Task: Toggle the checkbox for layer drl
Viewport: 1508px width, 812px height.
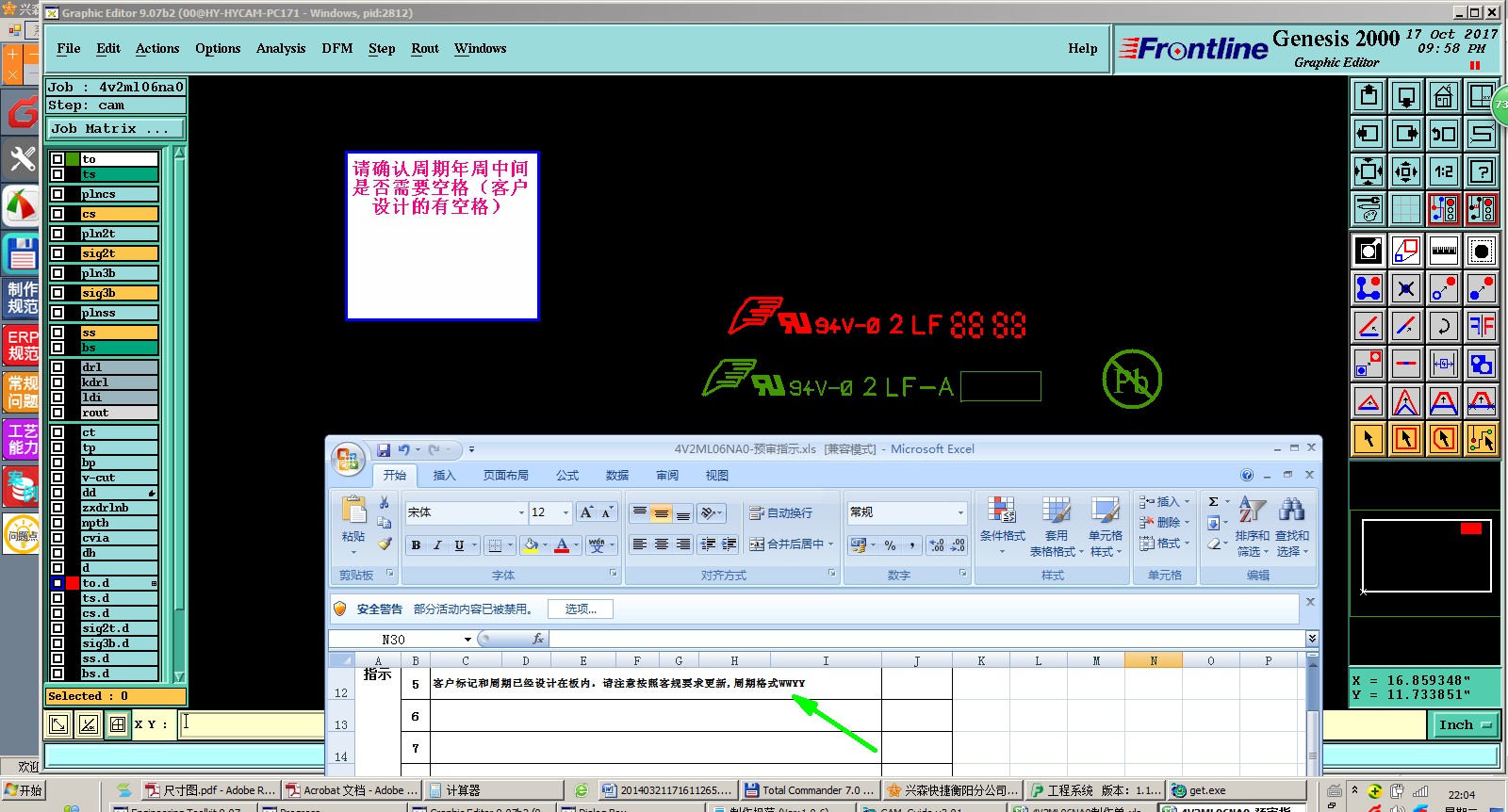Action: point(57,367)
